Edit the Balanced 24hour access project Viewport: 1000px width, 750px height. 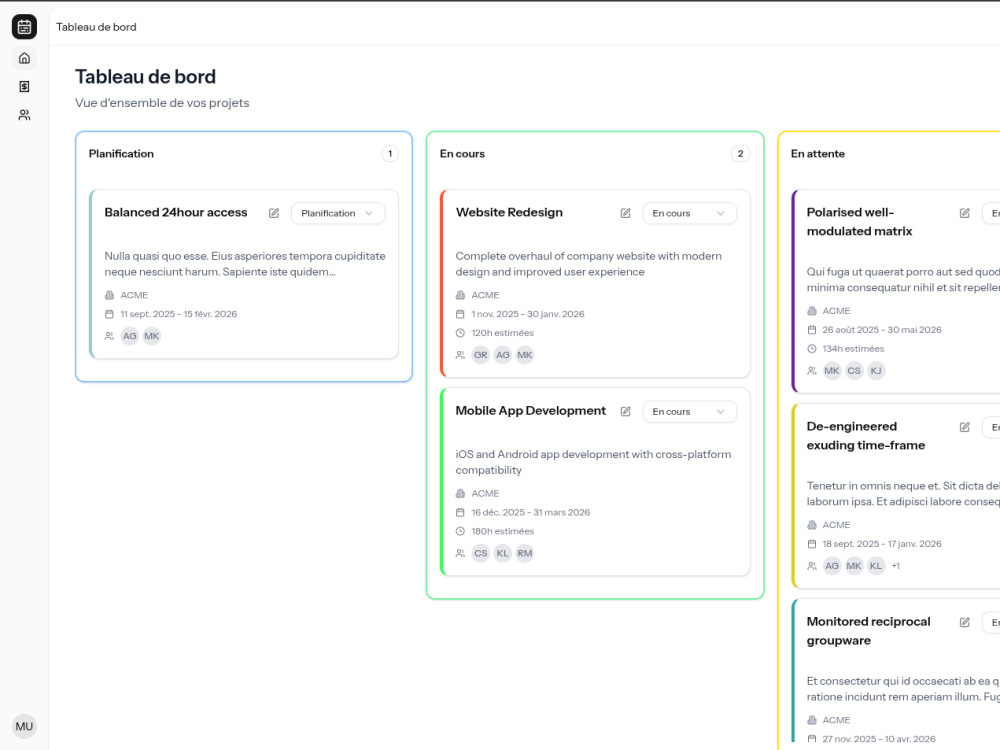[274, 213]
